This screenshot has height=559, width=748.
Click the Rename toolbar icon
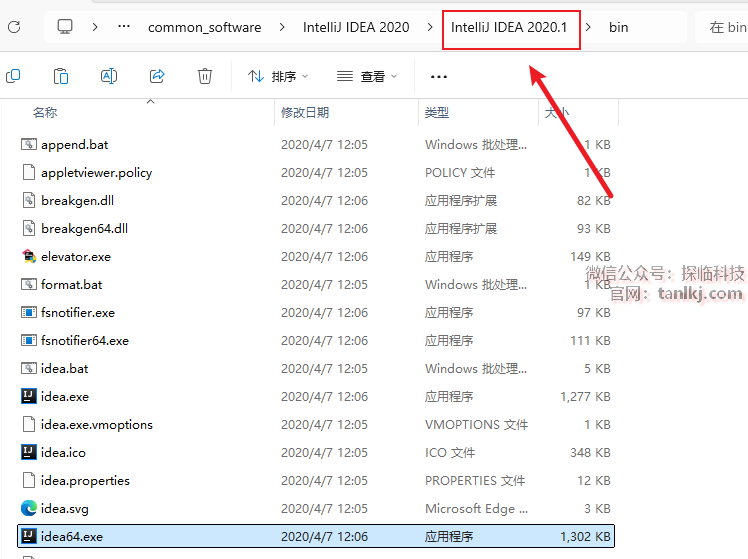pyautogui.click(x=109, y=76)
